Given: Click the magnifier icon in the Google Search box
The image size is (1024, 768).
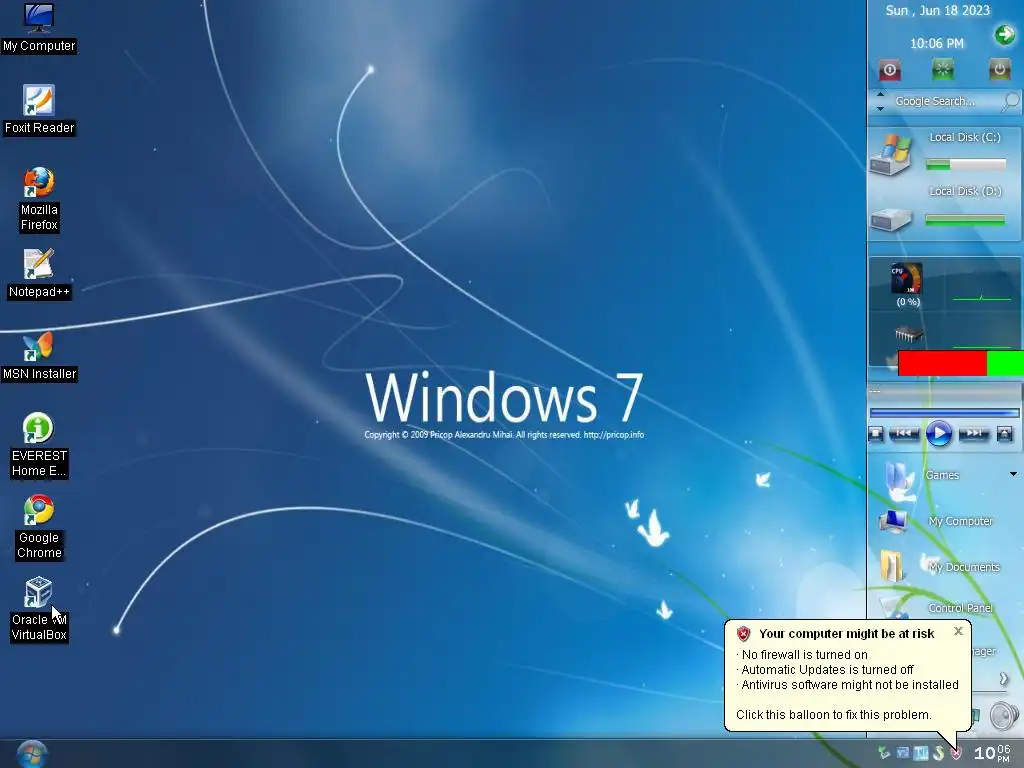Looking at the screenshot, I should tap(1010, 101).
